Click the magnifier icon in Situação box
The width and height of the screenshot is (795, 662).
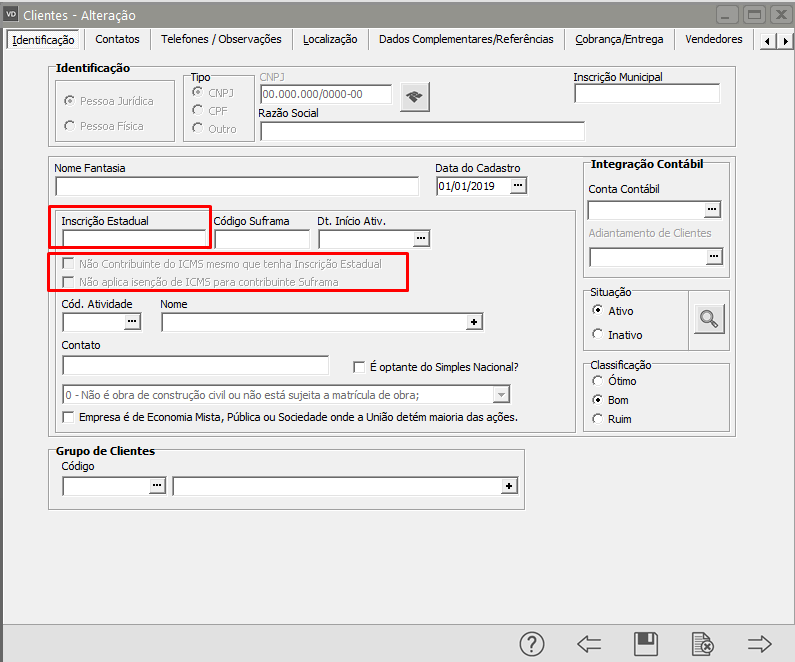[709, 320]
